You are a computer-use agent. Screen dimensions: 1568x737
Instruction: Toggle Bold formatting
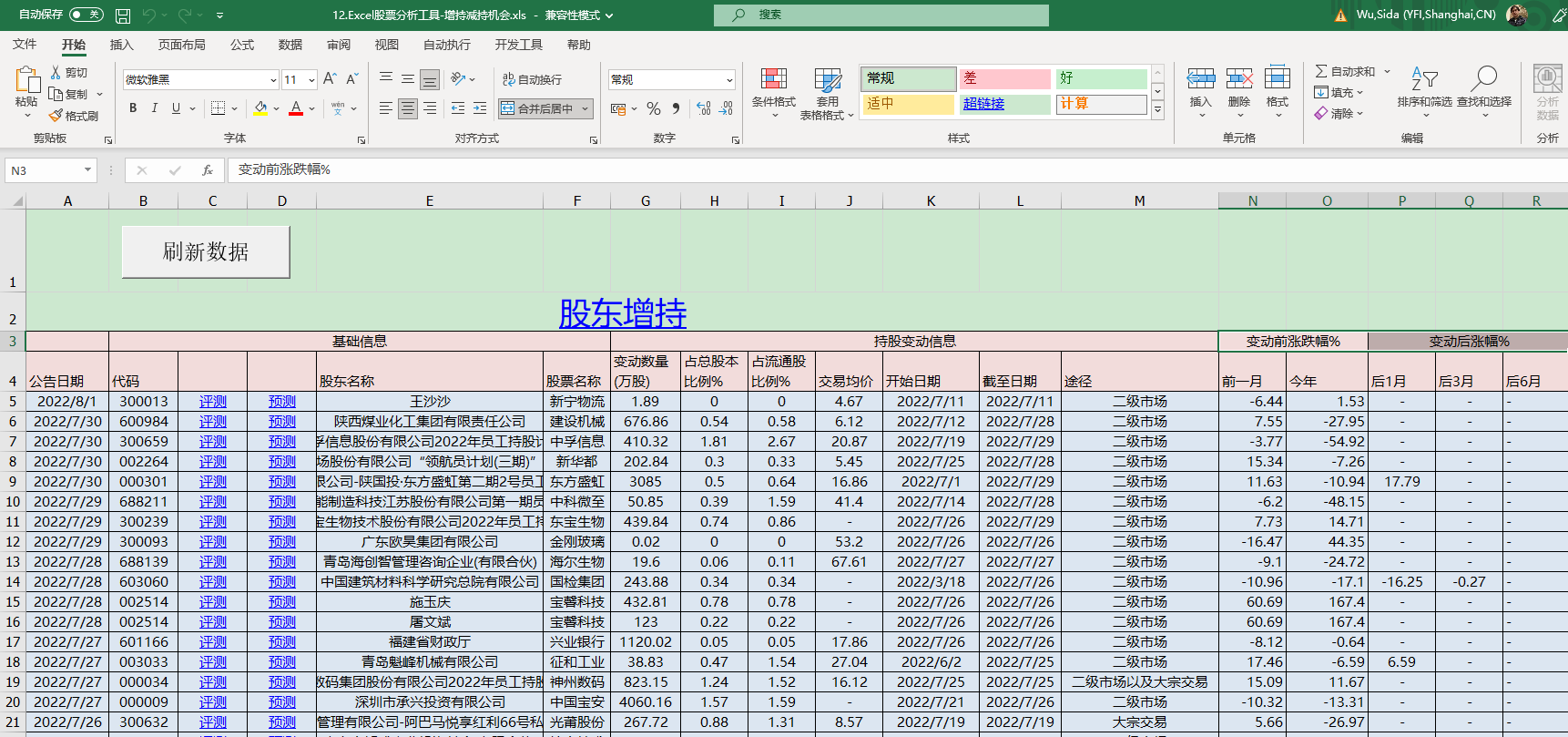coord(133,108)
